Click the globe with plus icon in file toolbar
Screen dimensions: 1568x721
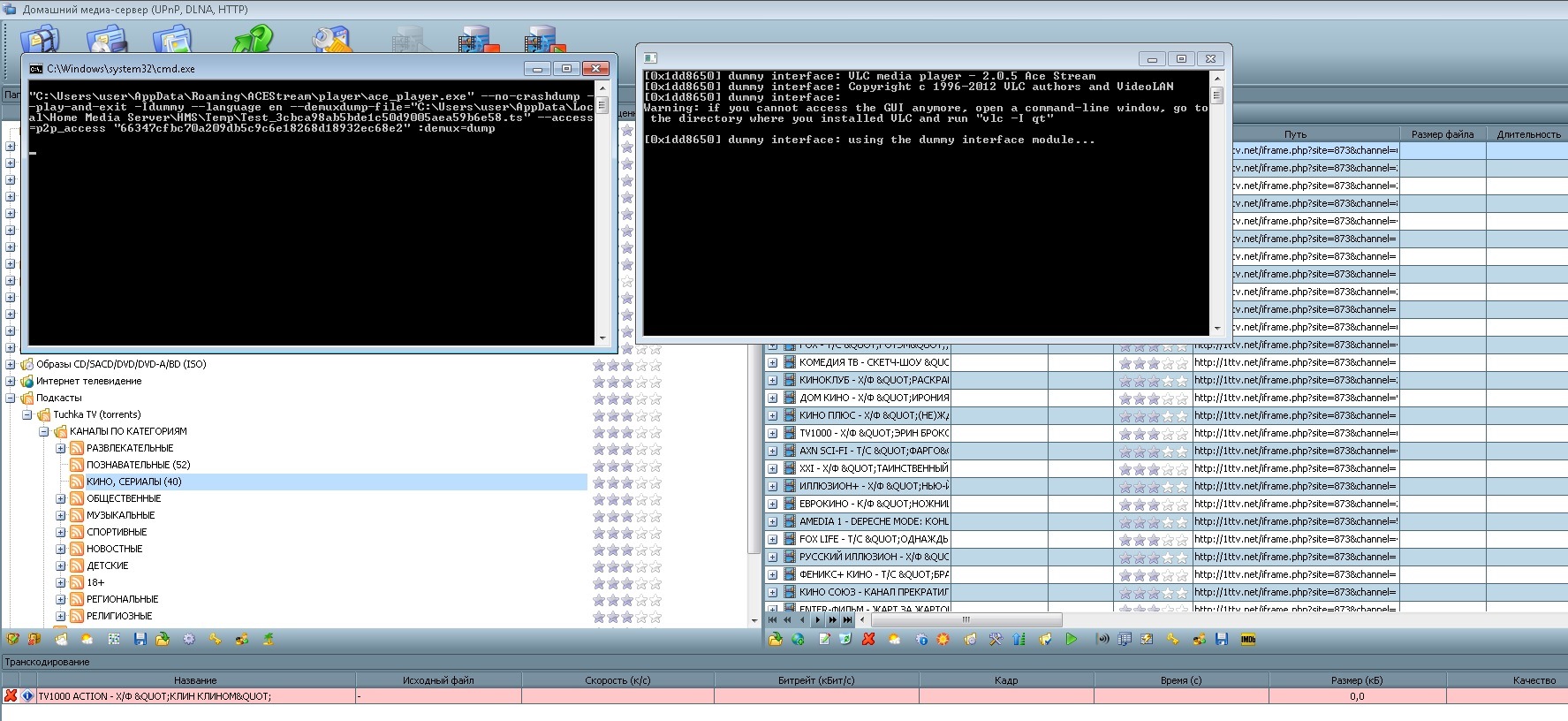[799, 640]
